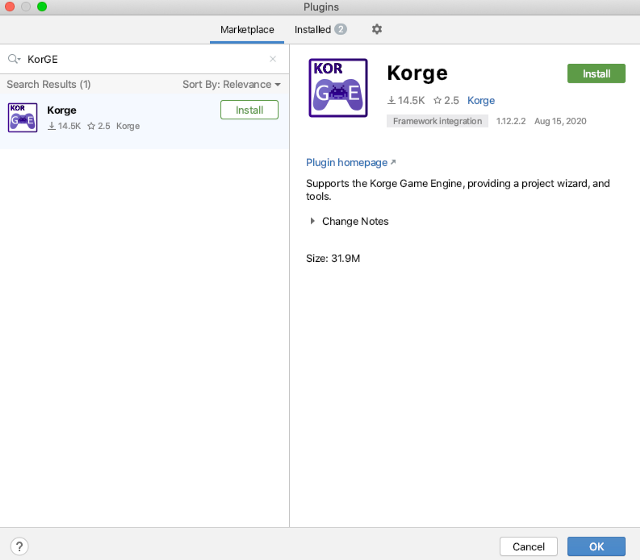Open the plugins settings gear menu
640x560 pixels.
377,29
